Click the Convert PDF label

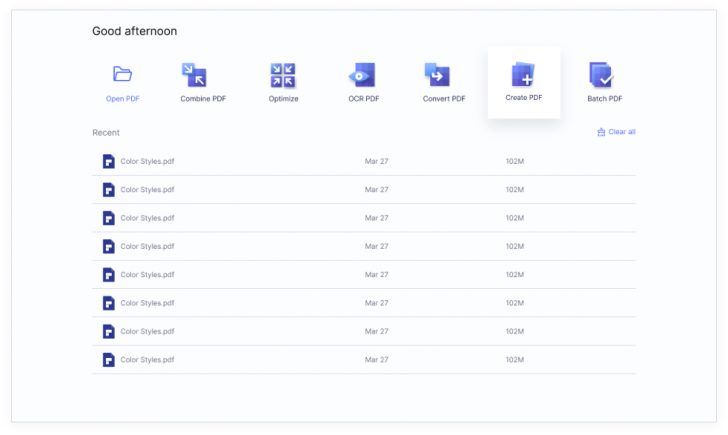click(444, 98)
